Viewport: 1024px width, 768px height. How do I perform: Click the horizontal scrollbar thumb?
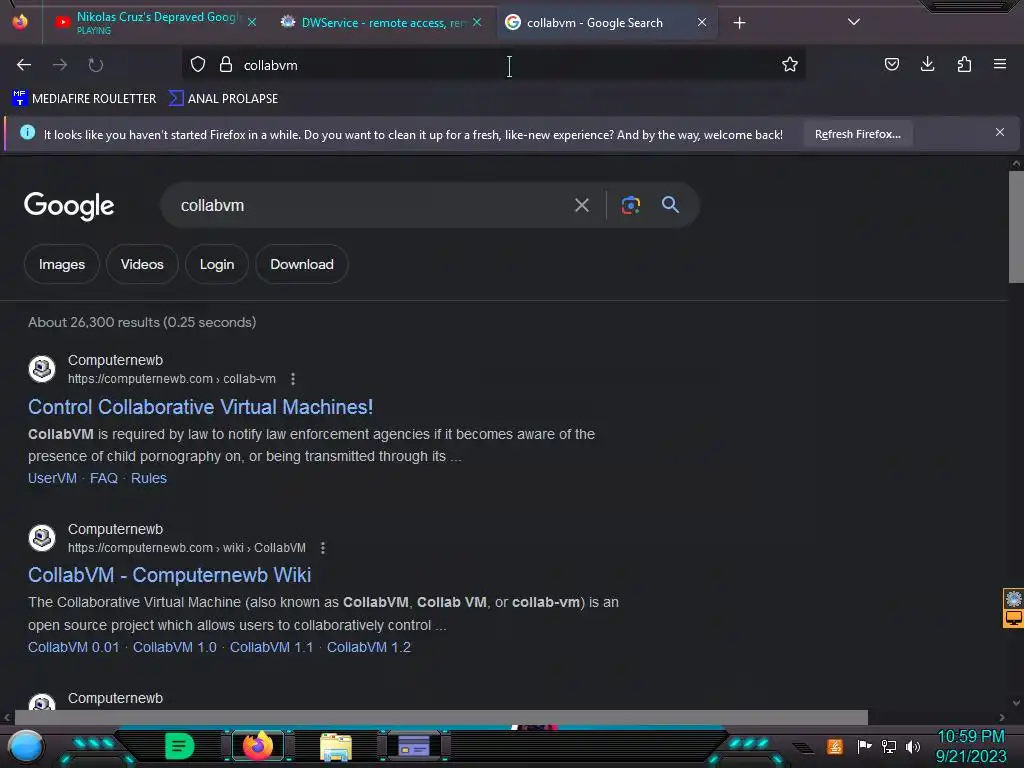(441, 717)
